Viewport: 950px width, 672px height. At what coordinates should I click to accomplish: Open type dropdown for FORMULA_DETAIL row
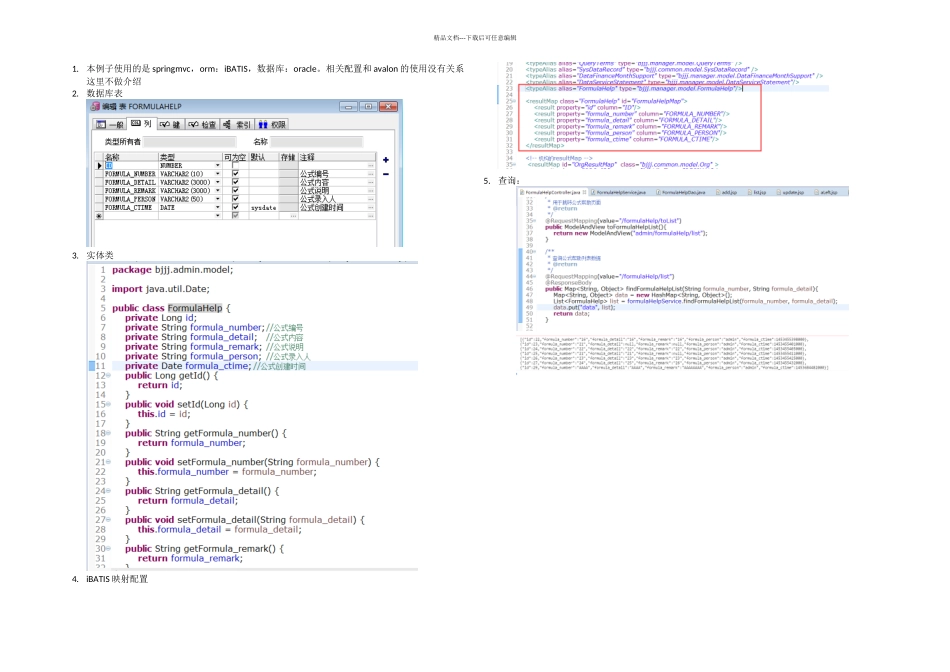tap(218, 182)
